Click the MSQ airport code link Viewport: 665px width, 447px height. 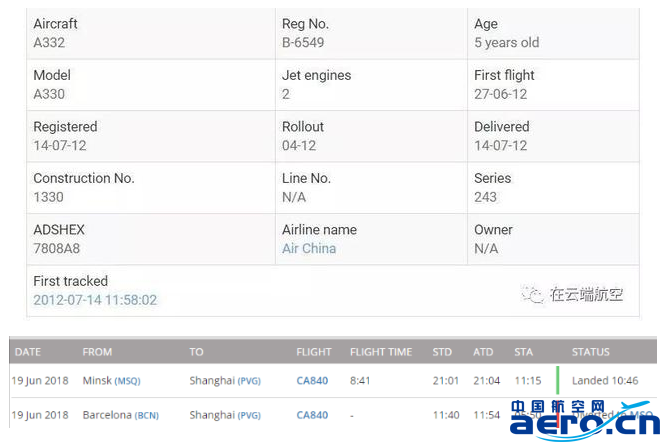tap(127, 381)
